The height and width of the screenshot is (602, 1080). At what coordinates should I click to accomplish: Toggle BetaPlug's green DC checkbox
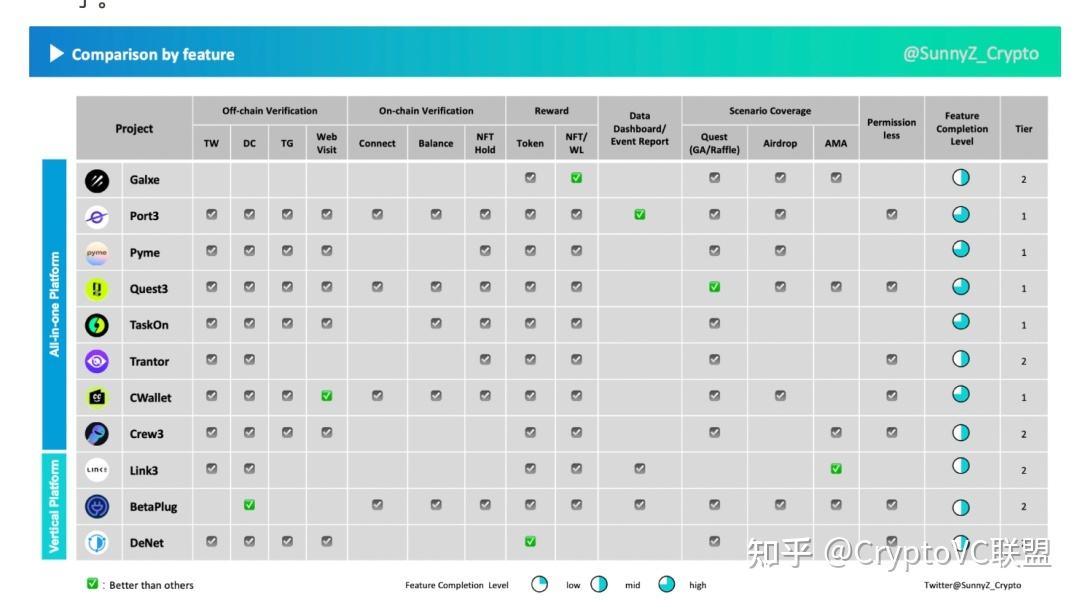tap(249, 506)
